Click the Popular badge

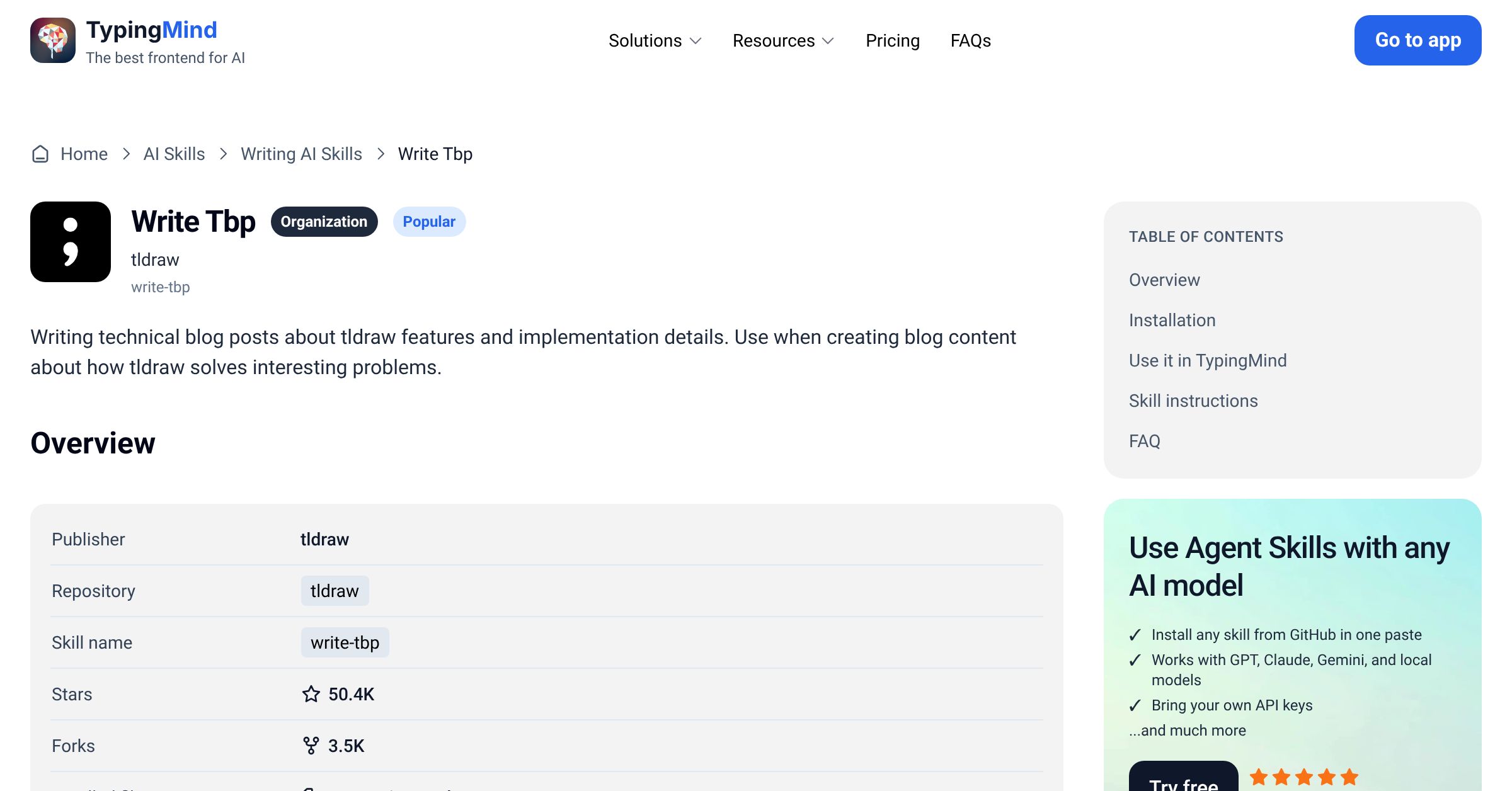pyautogui.click(x=429, y=222)
